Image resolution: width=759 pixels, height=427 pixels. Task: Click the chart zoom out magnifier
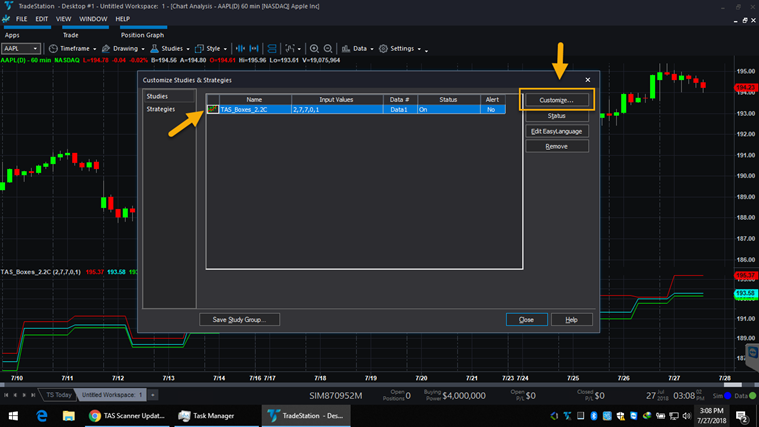[328, 49]
